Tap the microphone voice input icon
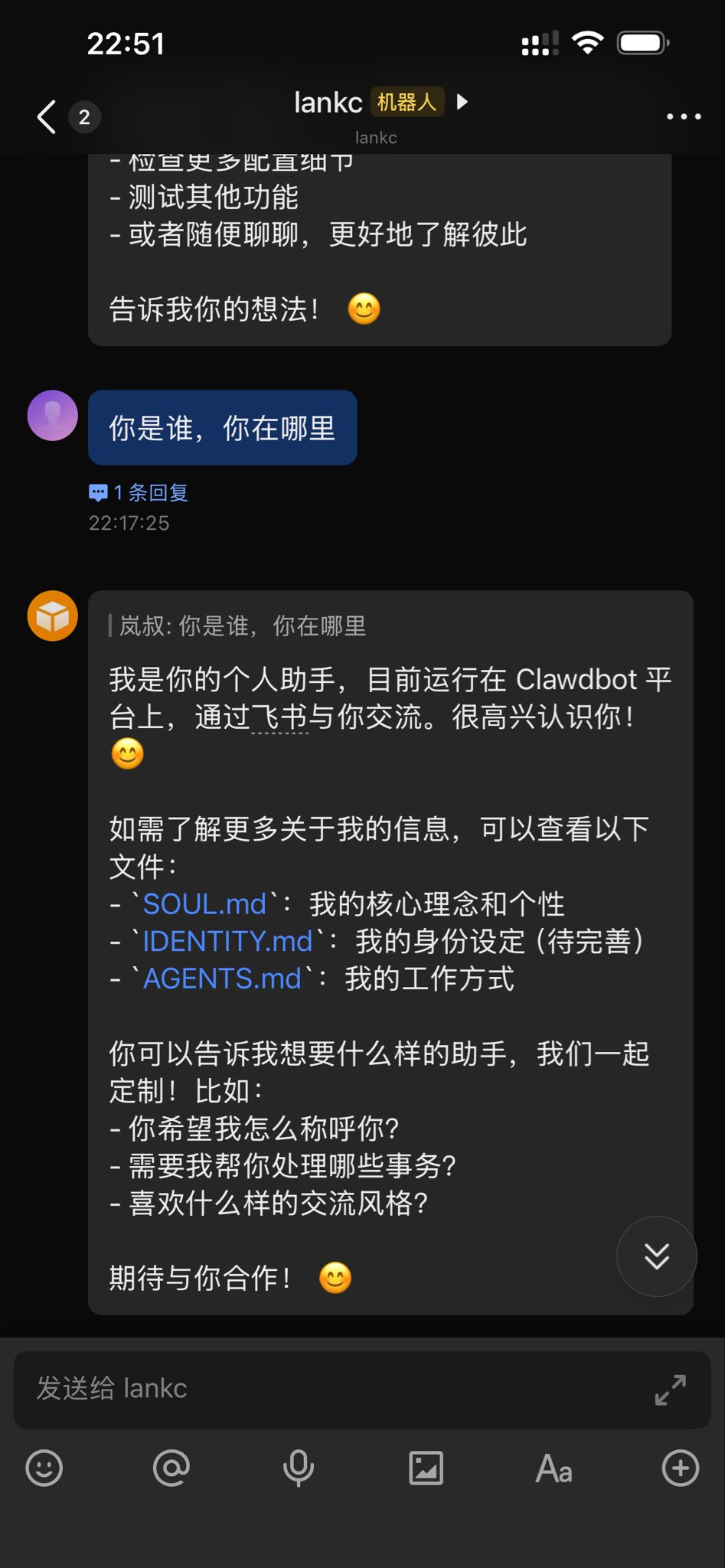Screen dimensions: 725x1568 click(299, 1468)
